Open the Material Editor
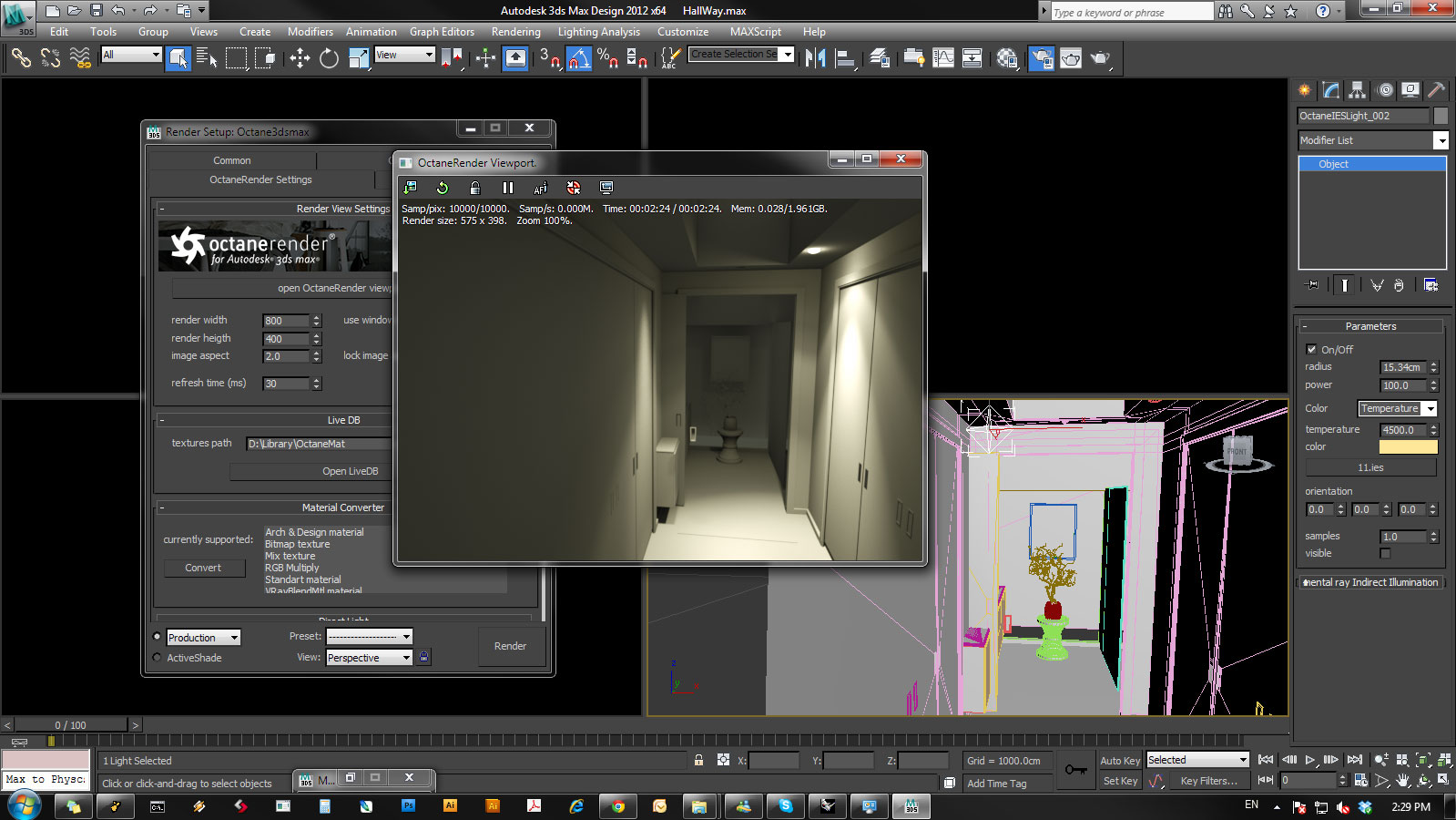Image resolution: width=1456 pixels, height=820 pixels. (1007, 58)
